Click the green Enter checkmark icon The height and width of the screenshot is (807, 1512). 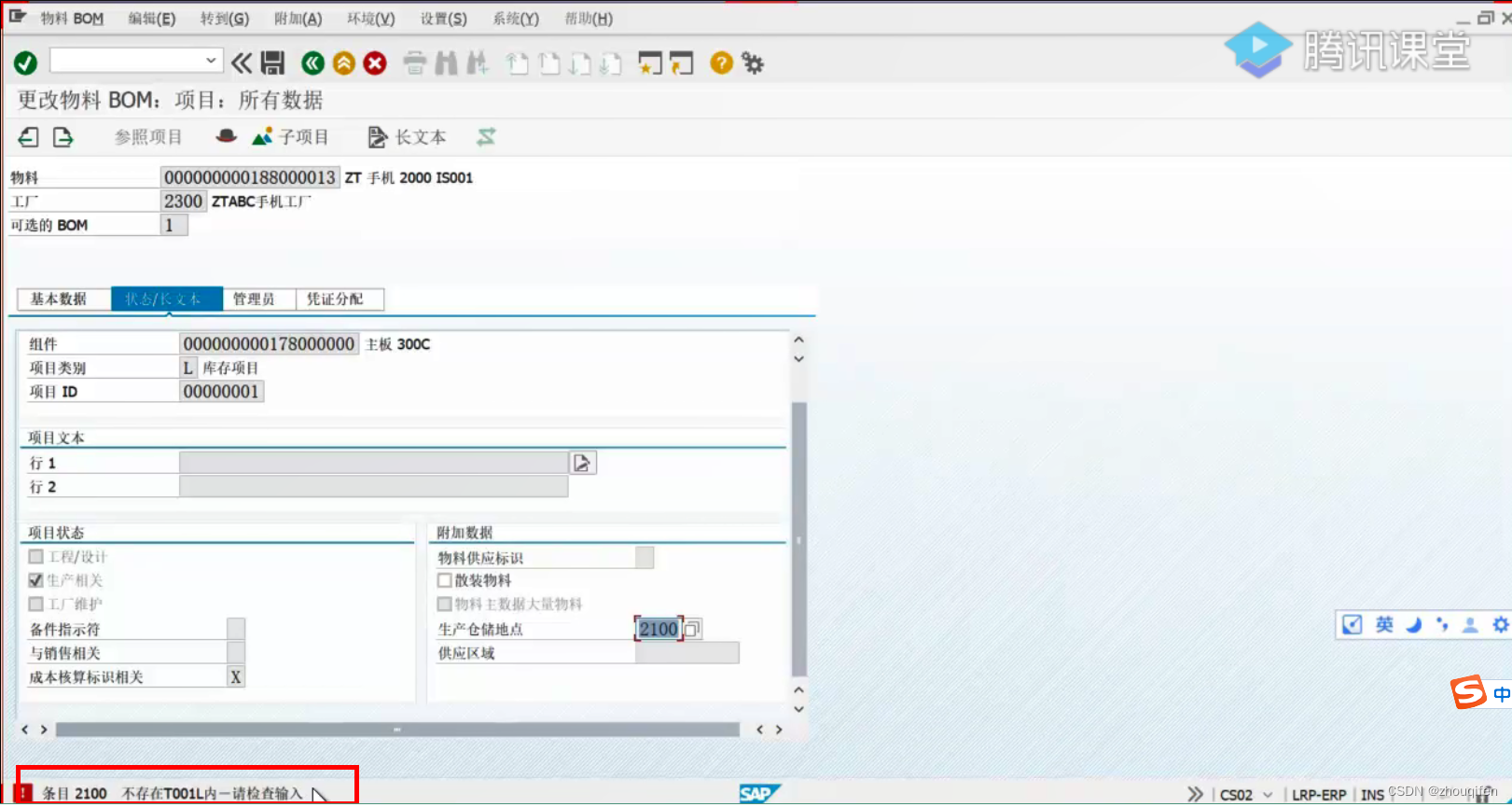(x=25, y=63)
